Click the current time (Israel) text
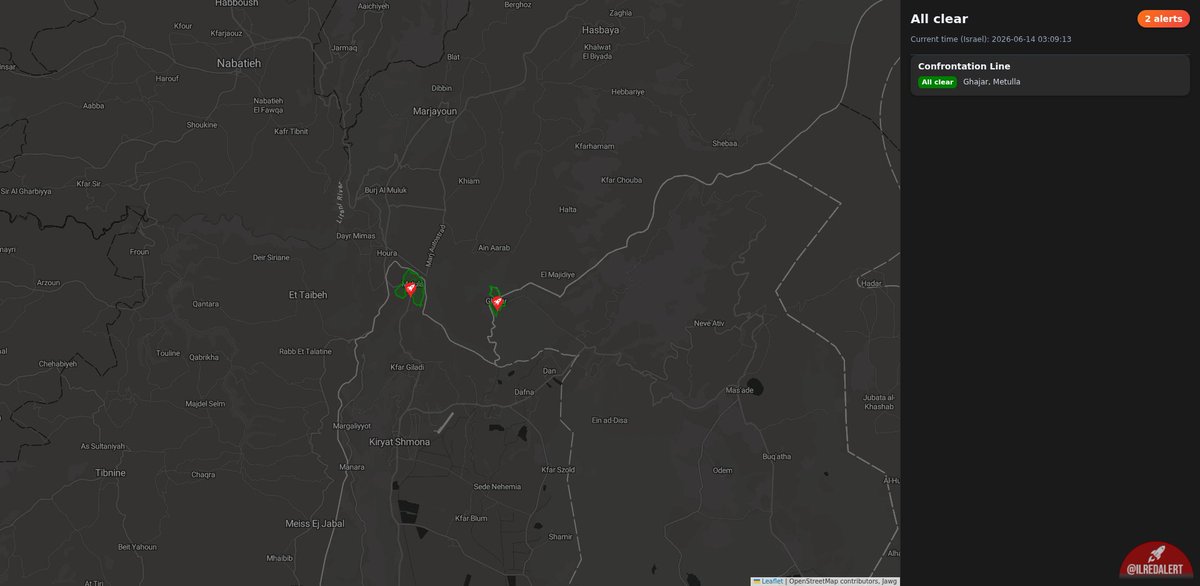1200x586 pixels. (991, 39)
